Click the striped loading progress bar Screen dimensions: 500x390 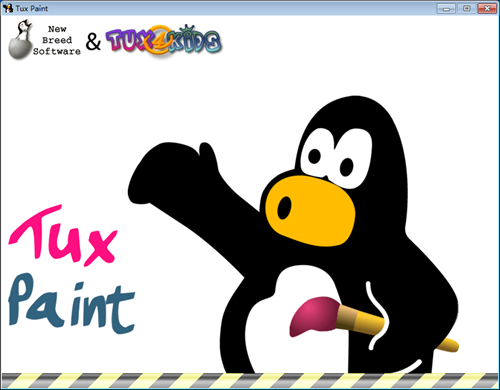coord(250,380)
